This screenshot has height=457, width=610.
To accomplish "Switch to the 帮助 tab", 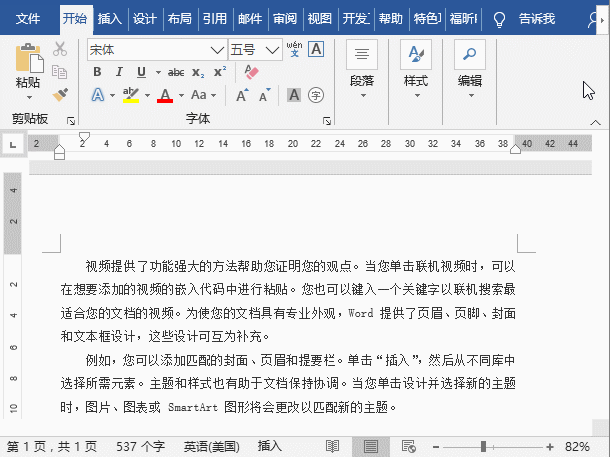I will (391, 18).
